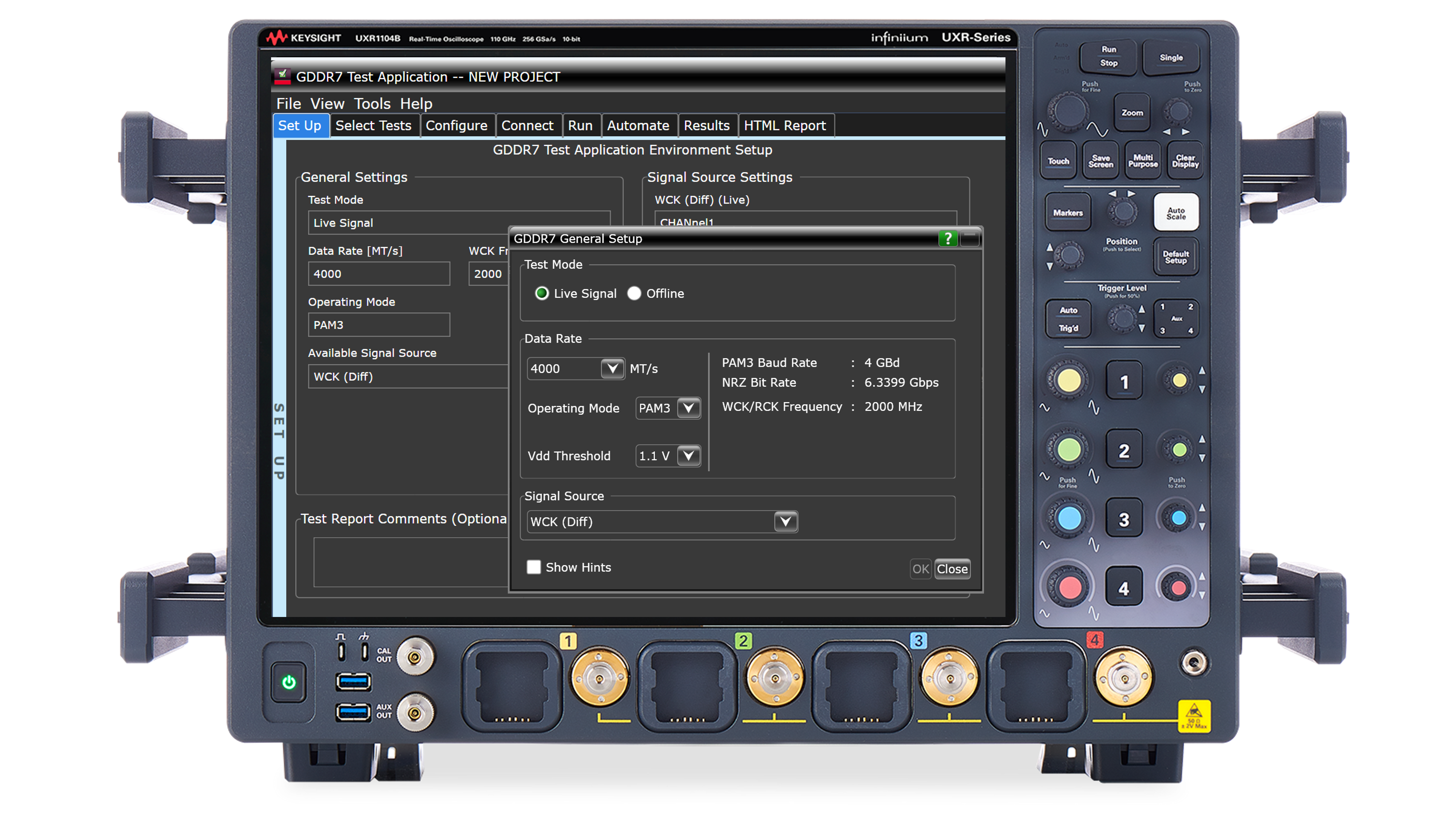
Task: Open the Signal Source WCK (Diff) dropdown
Action: tap(785, 521)
